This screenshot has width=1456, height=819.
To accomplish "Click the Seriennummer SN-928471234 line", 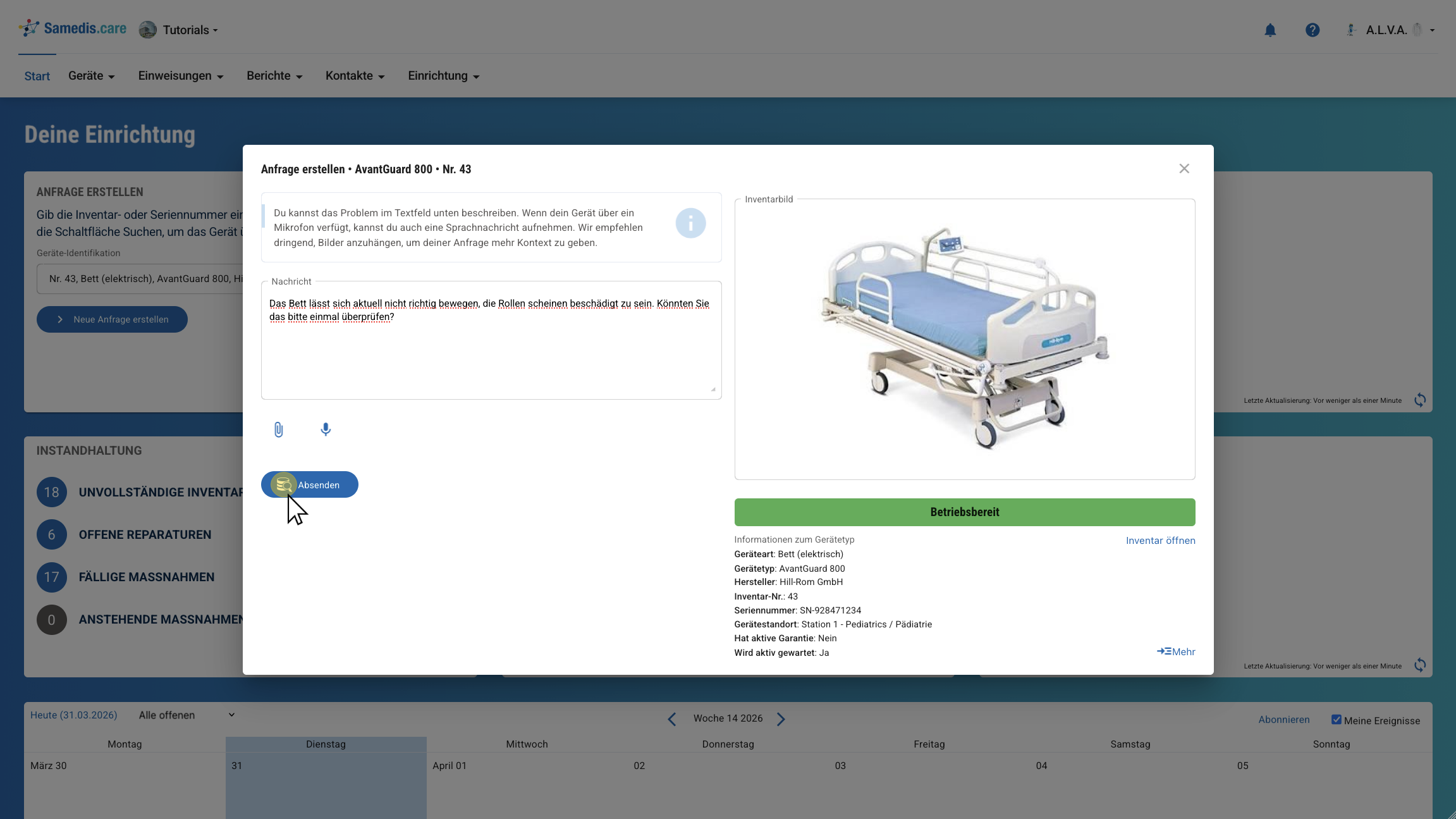I will tap(797, 610).
